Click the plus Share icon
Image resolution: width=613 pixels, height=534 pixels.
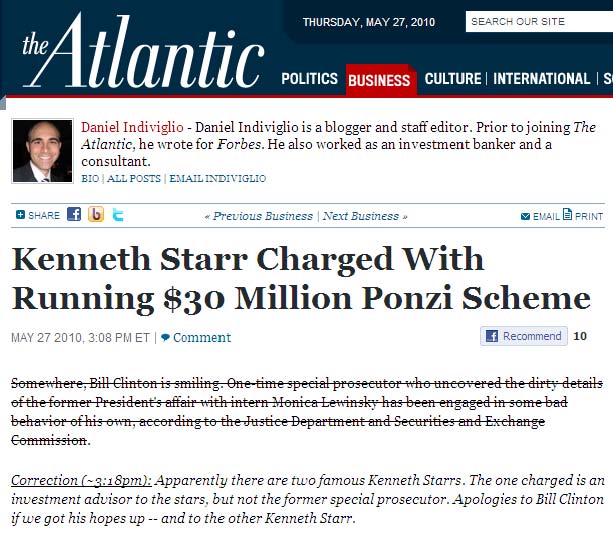[x=20, y=215]
